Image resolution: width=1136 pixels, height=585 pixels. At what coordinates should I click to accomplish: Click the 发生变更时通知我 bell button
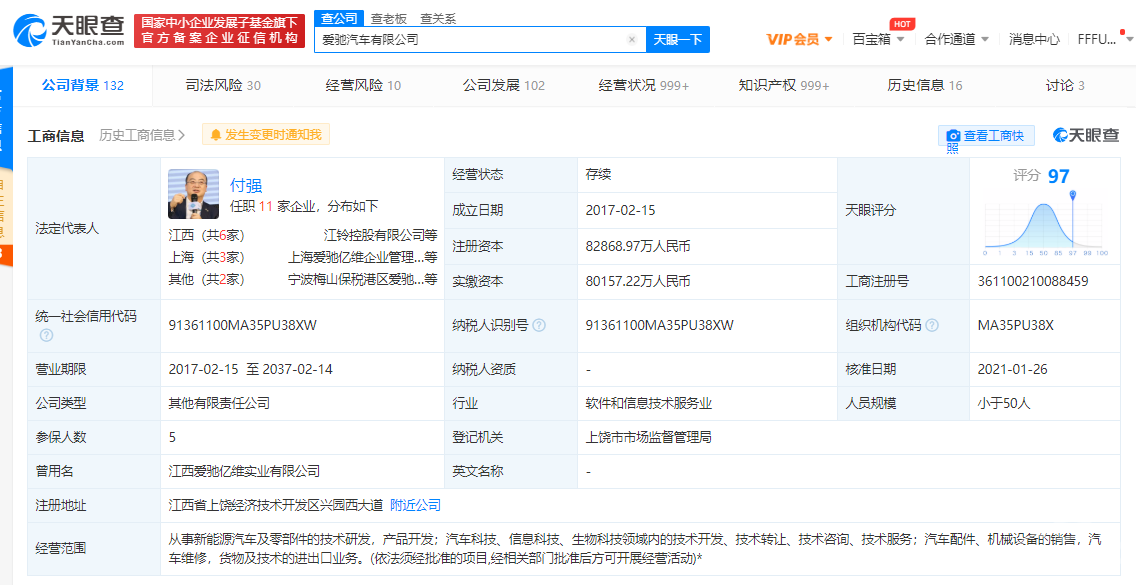(266, 134)
